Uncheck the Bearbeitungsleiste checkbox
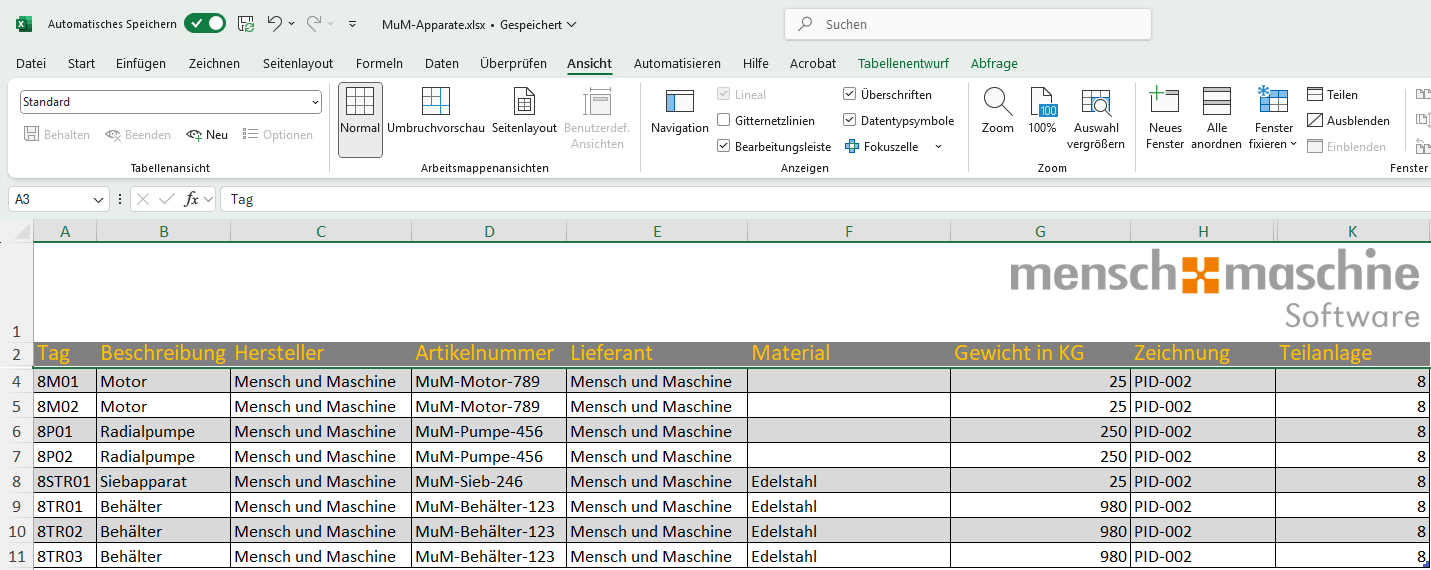Screen dimensions: 1431x570 click(x=724, y=147)
